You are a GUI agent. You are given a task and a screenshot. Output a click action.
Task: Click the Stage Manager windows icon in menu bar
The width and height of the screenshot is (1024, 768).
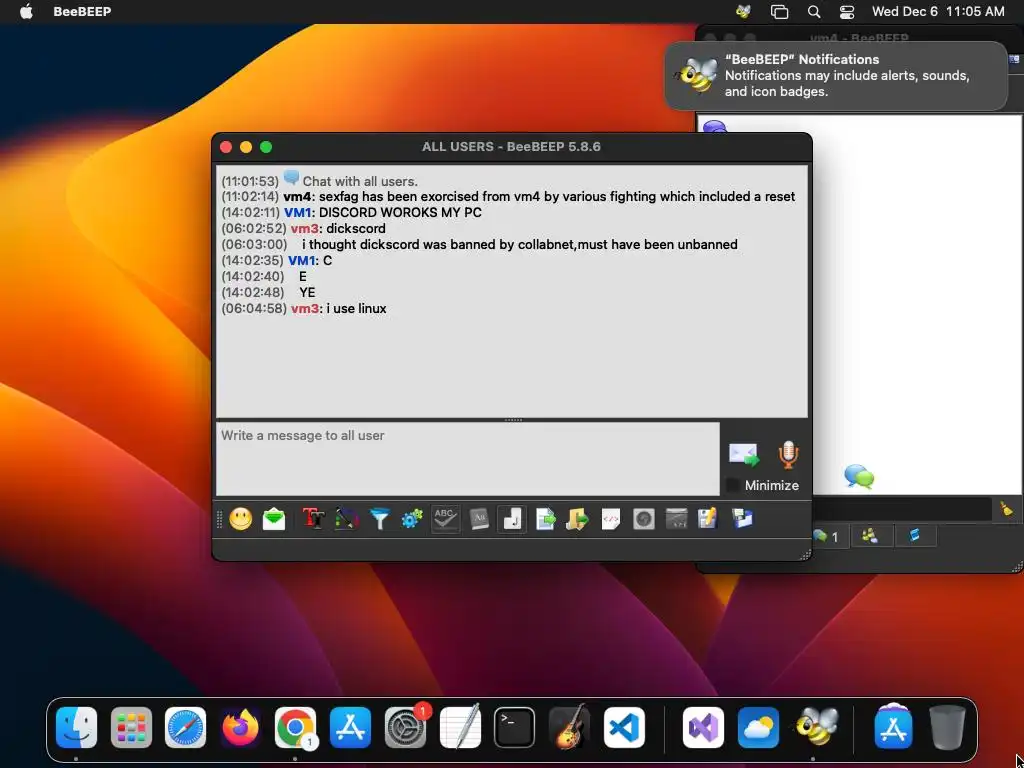(x=779, y=11)
